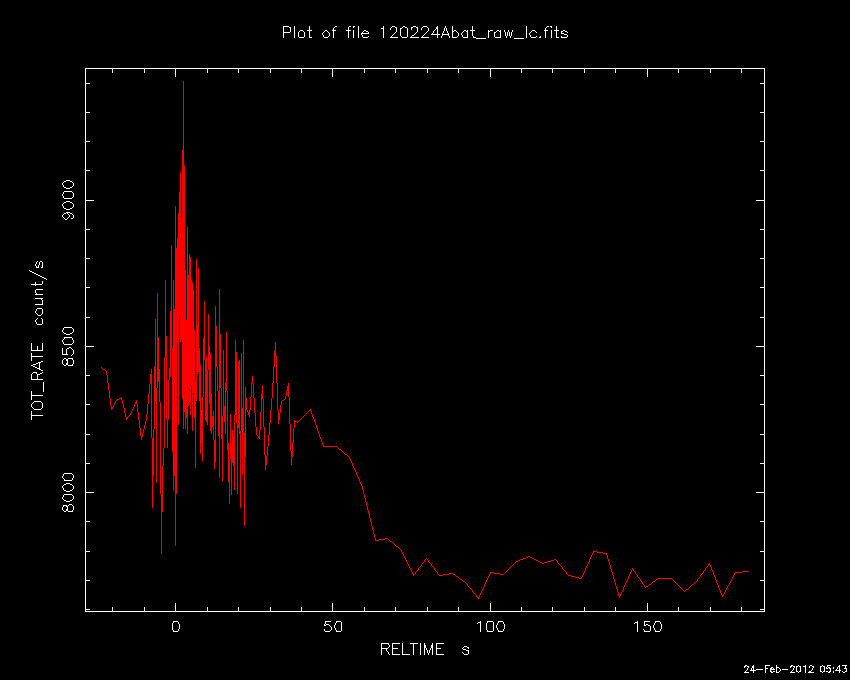Click the X-axis tick label '0'
Image resolution: width=850 pixels, height=680 pixels.
pos(176,627)
